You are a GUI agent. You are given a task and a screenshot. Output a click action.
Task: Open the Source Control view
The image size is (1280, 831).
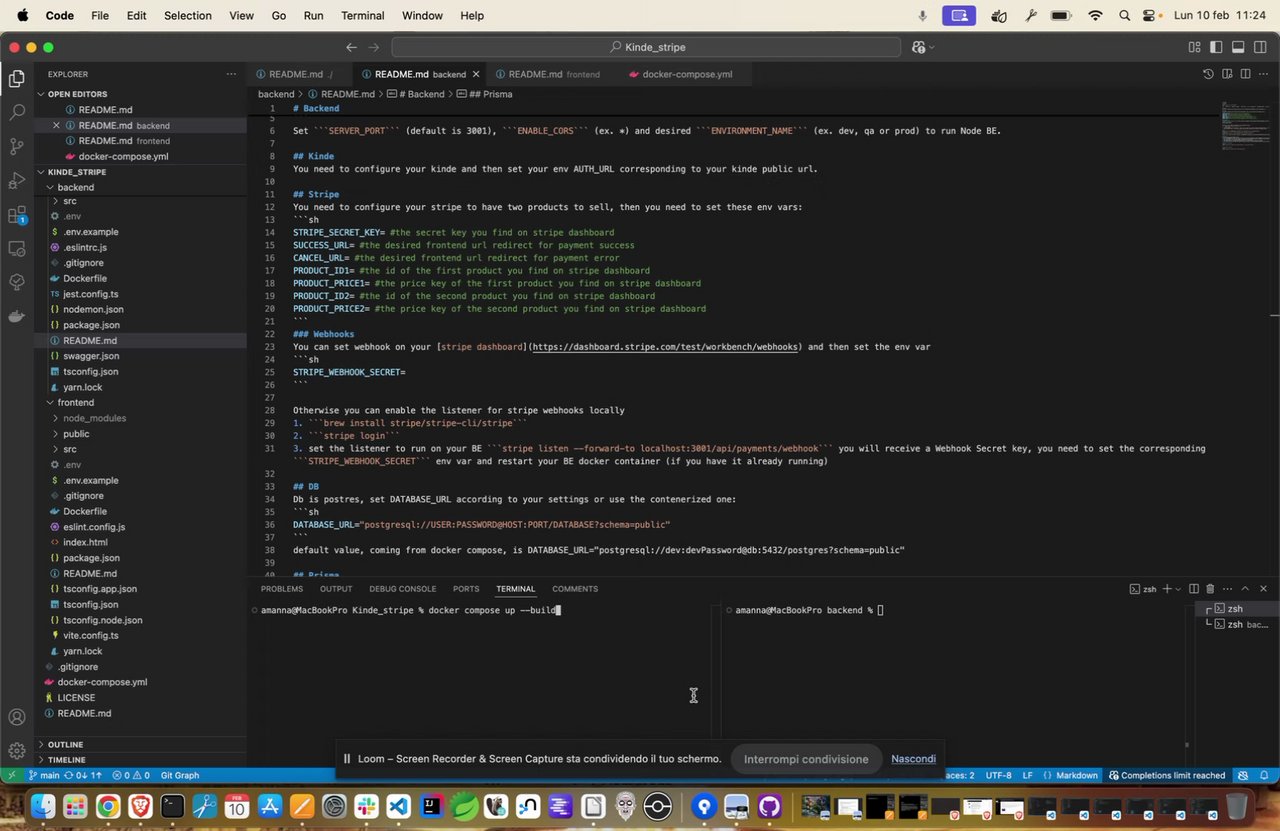click(x=16, y=146)
